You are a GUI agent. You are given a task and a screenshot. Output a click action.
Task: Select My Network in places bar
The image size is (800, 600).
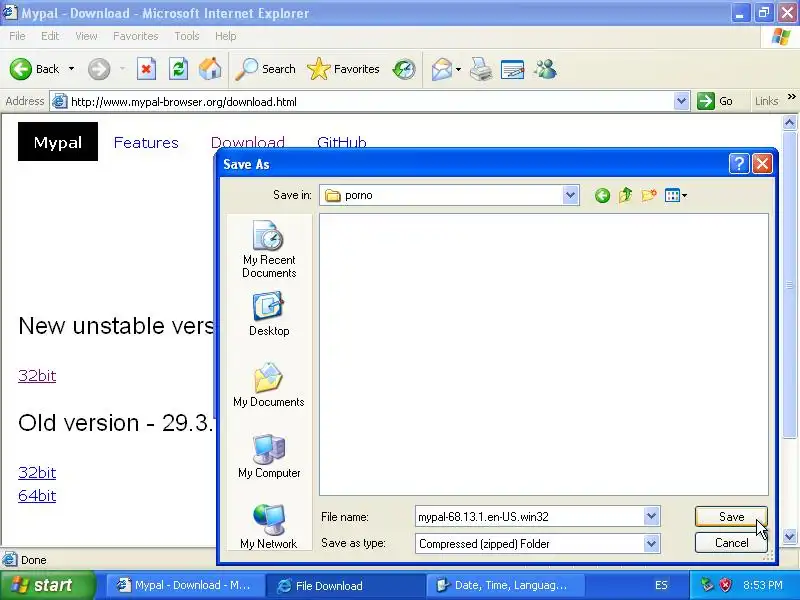tap(269, 527)
